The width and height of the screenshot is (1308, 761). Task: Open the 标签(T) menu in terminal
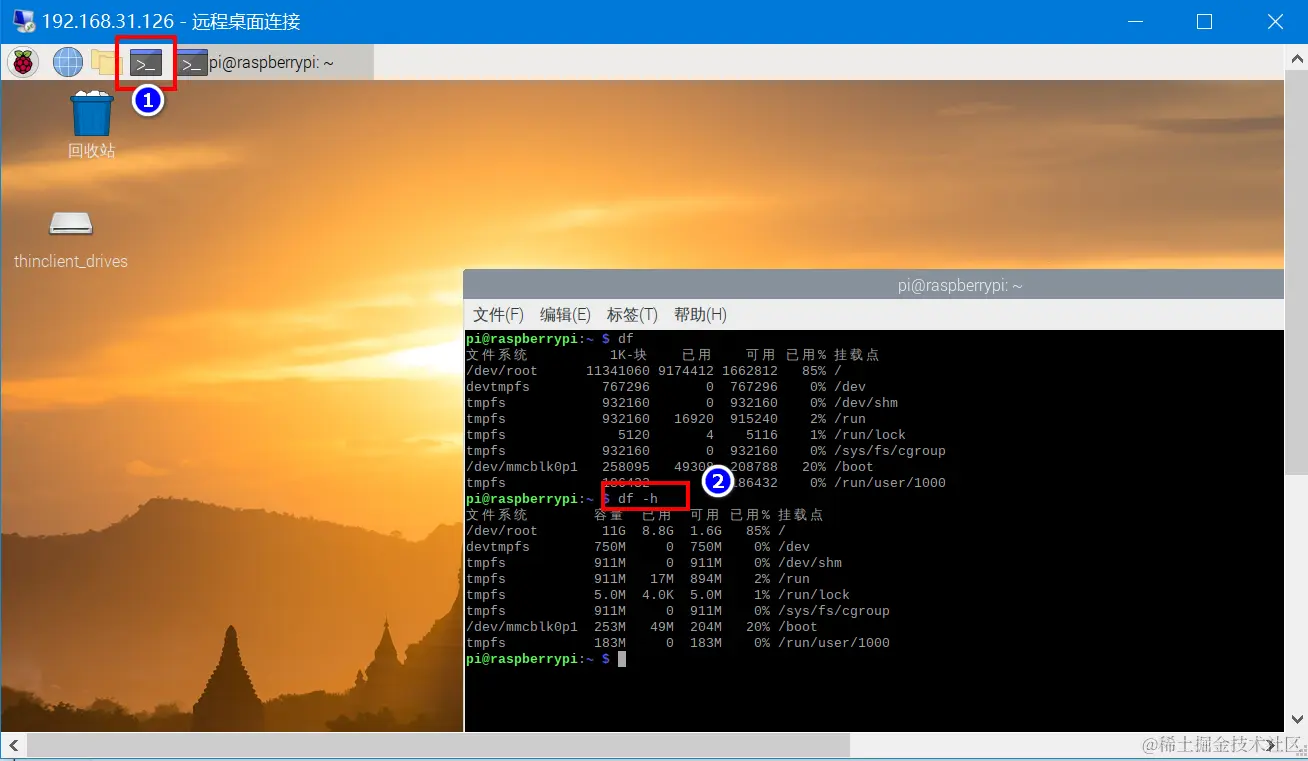point(632,314)
